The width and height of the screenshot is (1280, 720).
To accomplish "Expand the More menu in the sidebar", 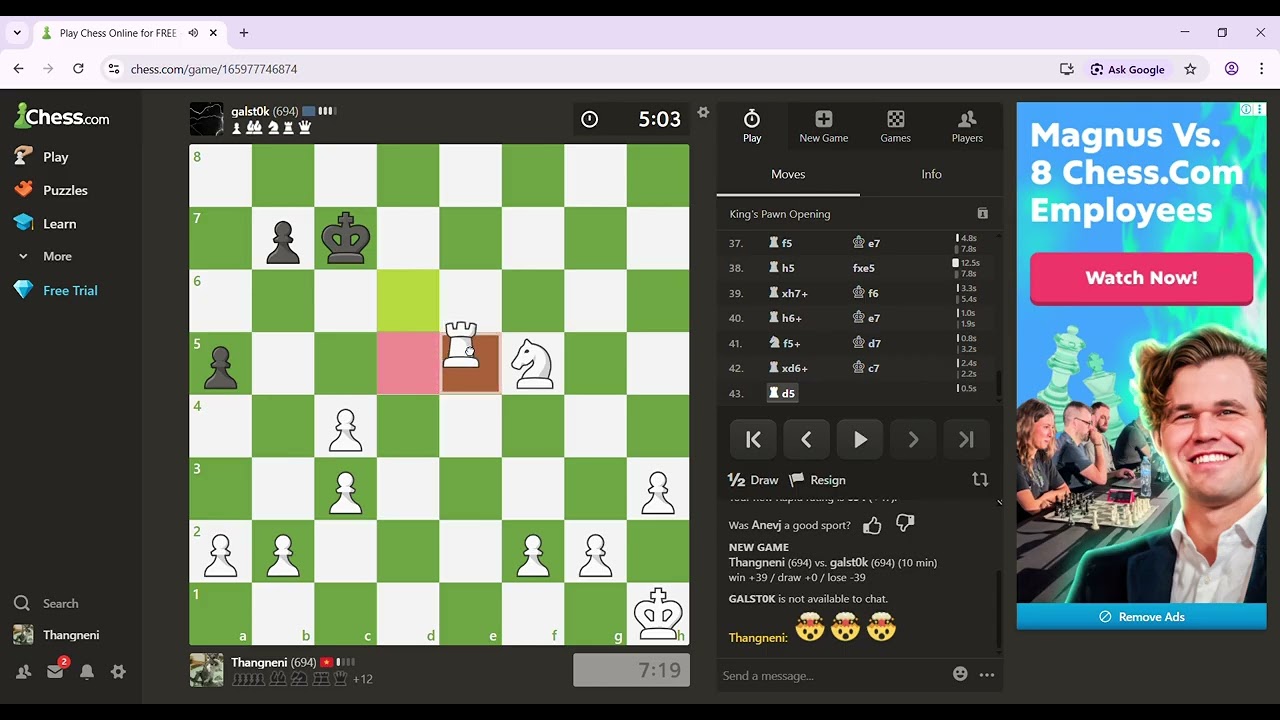I will click(44, 256).
